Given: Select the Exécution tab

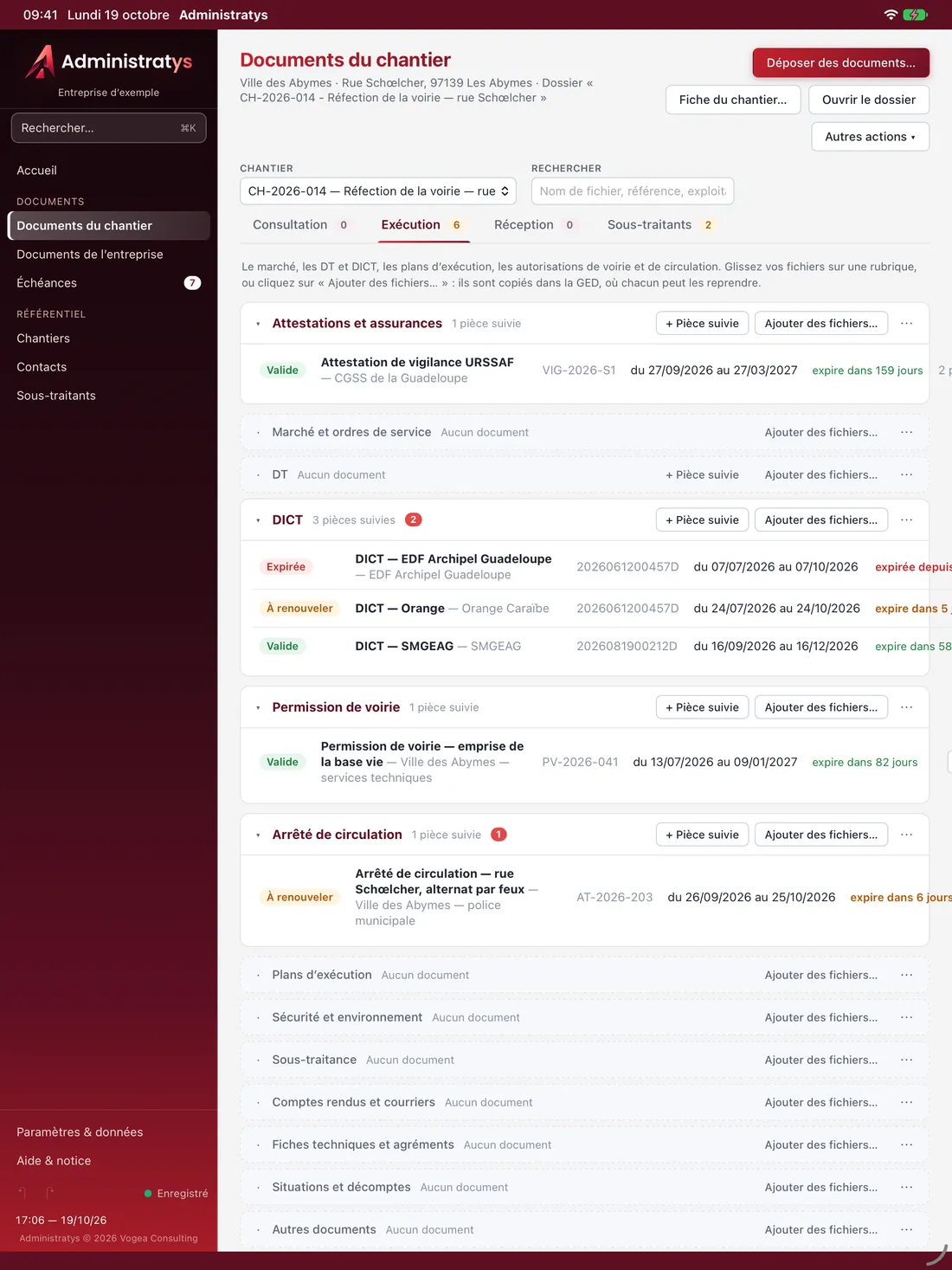Looking at the screenshot, I should tap(421, 225).
